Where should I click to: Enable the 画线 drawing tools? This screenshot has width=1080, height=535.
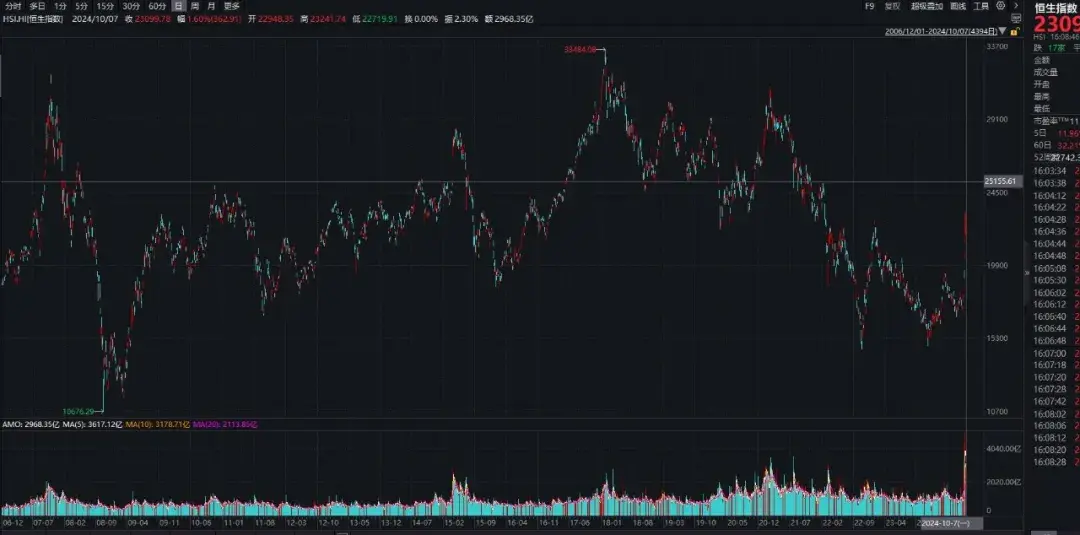[x=958, y=6]
